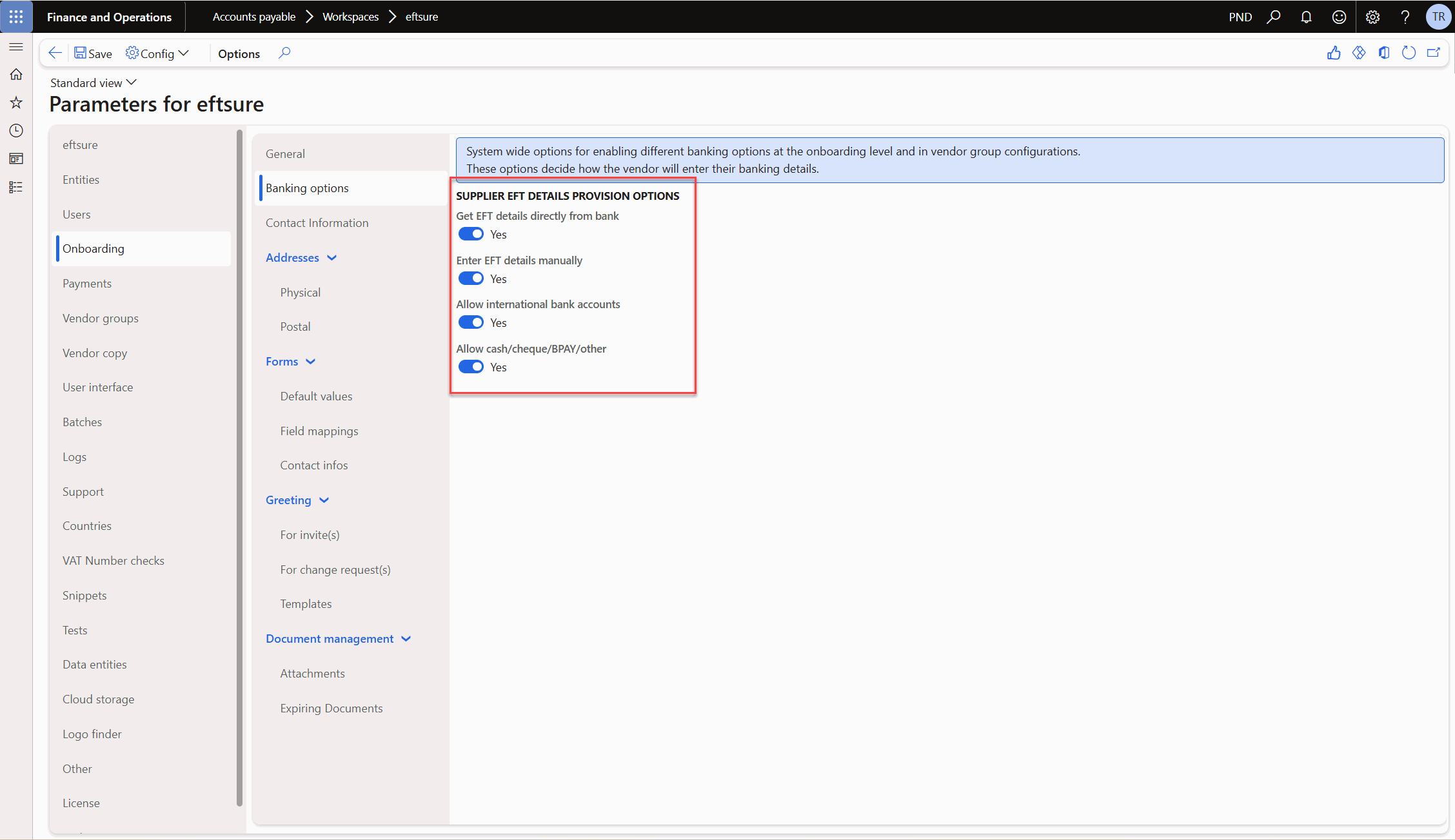Viewport: 1455px width, 840px height.
Task: Open the app launcher waffle icon
Action: (x=16, y=17)
